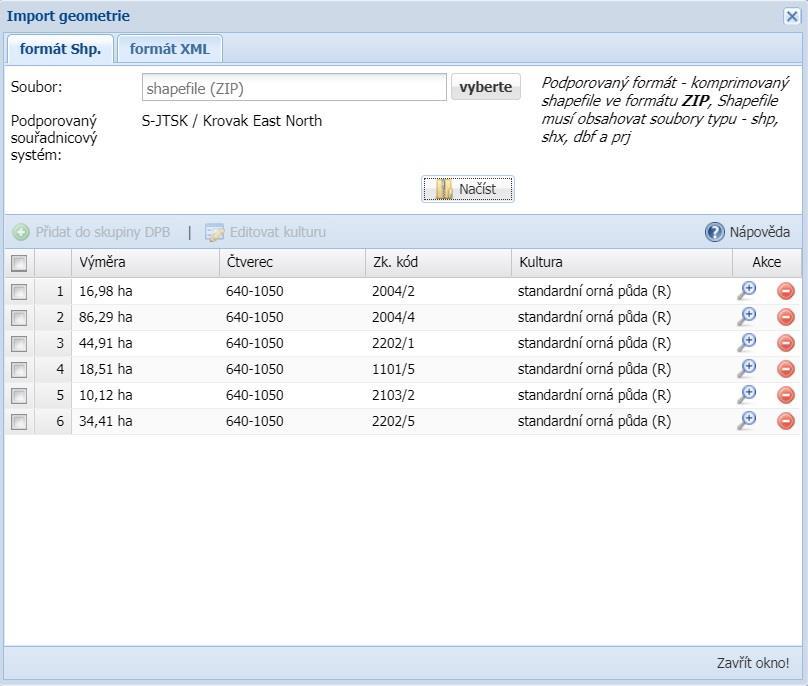The image size is (808, 686).
Task: Click the Načíst load button
Action: click(468, 189)
